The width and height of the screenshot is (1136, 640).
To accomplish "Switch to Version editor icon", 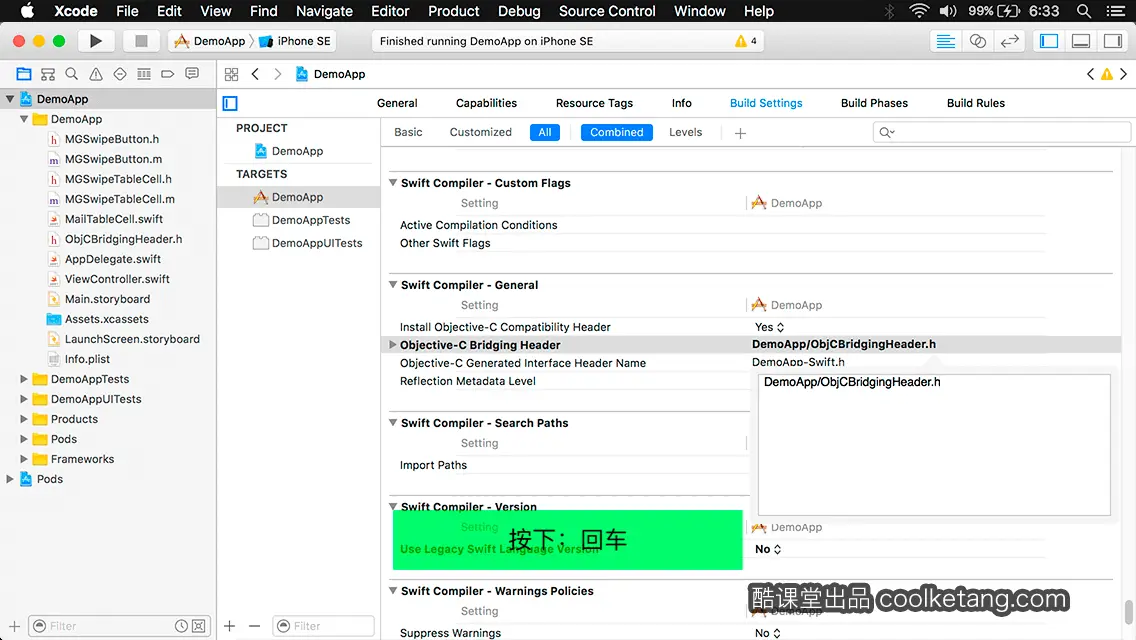I will (x=1009, y=41).
